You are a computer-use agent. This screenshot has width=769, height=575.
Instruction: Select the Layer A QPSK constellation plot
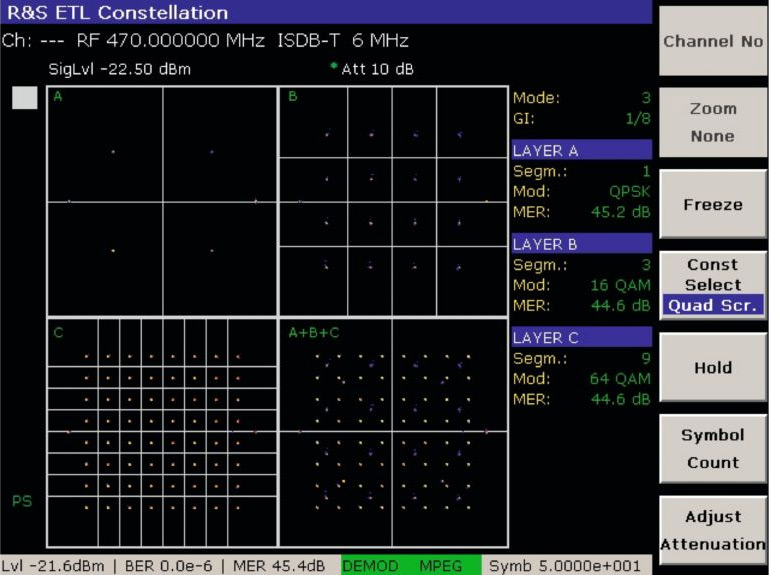(162, 201)
